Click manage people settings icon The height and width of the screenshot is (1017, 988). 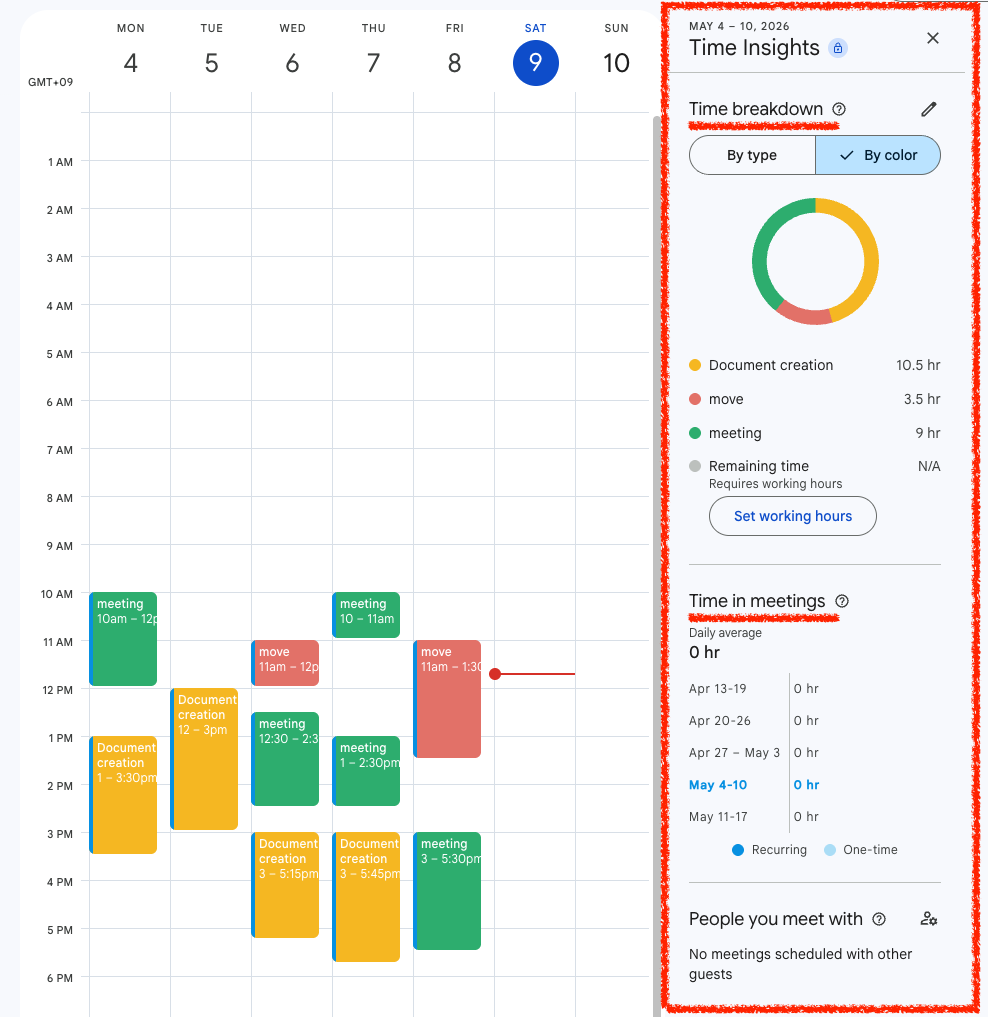(x=928, y=919)
